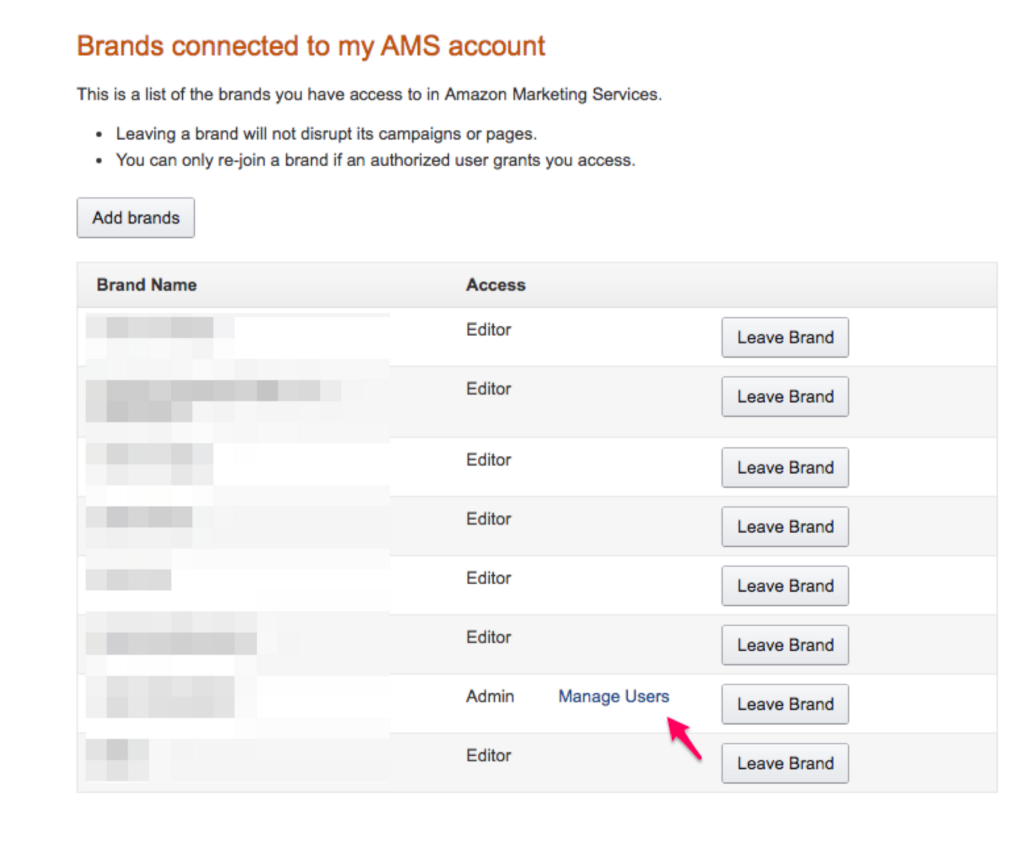This screenshot has width=1024, height=865.
Task: Click the Add brands button
Action: coord(136,217)
